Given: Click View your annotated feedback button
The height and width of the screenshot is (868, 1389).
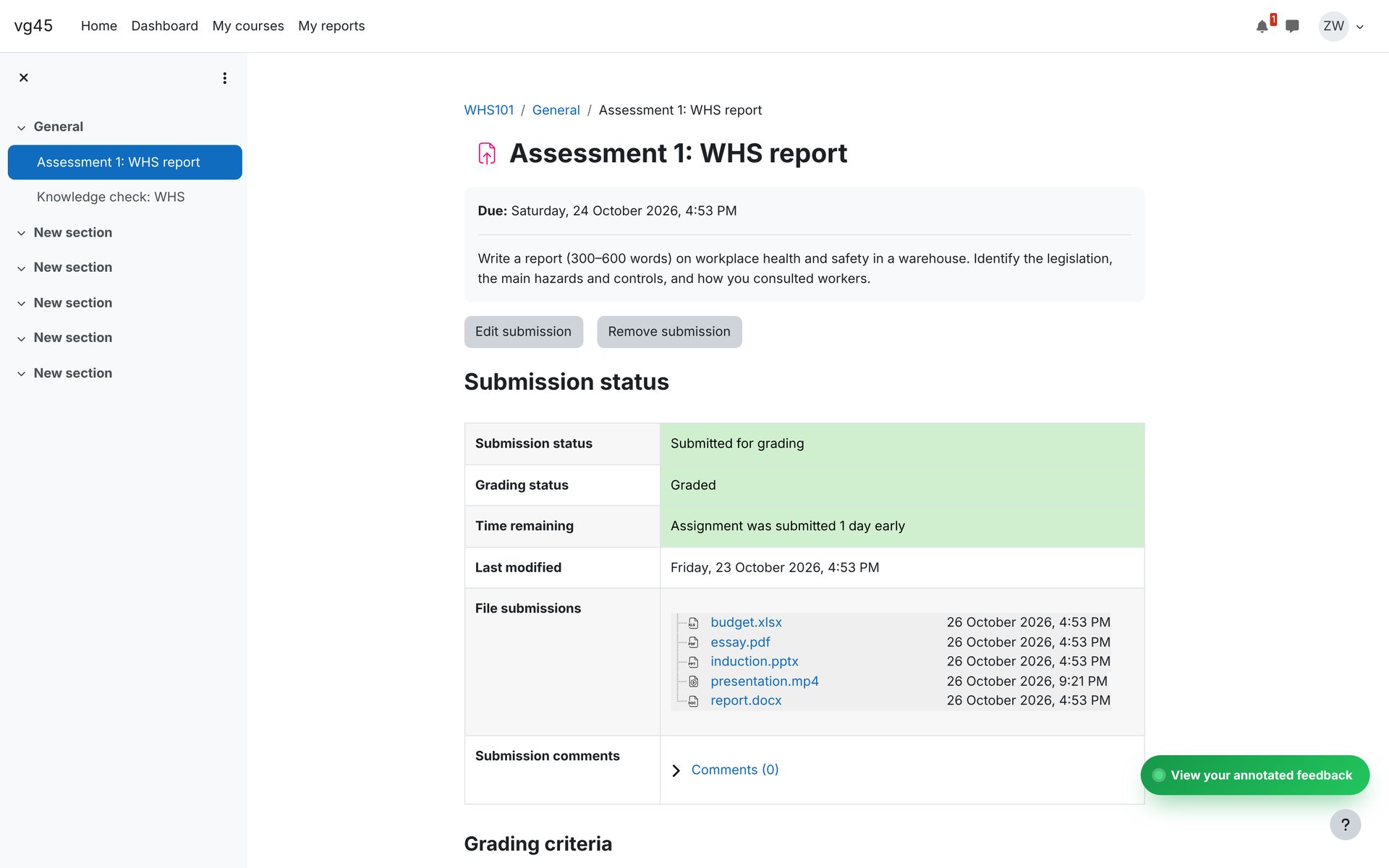Looking at the screenshot, I should 1255,775.
